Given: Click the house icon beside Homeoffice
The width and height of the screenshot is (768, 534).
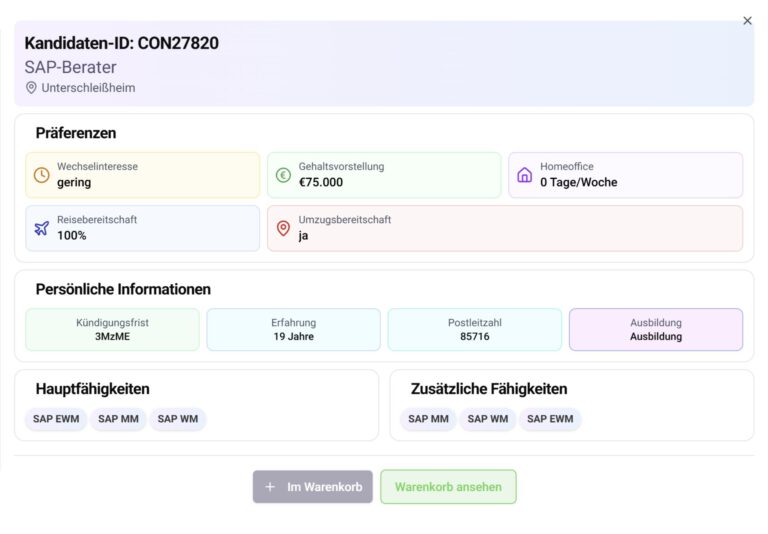Looking at the screenshot, I should (x=525, y=175).
